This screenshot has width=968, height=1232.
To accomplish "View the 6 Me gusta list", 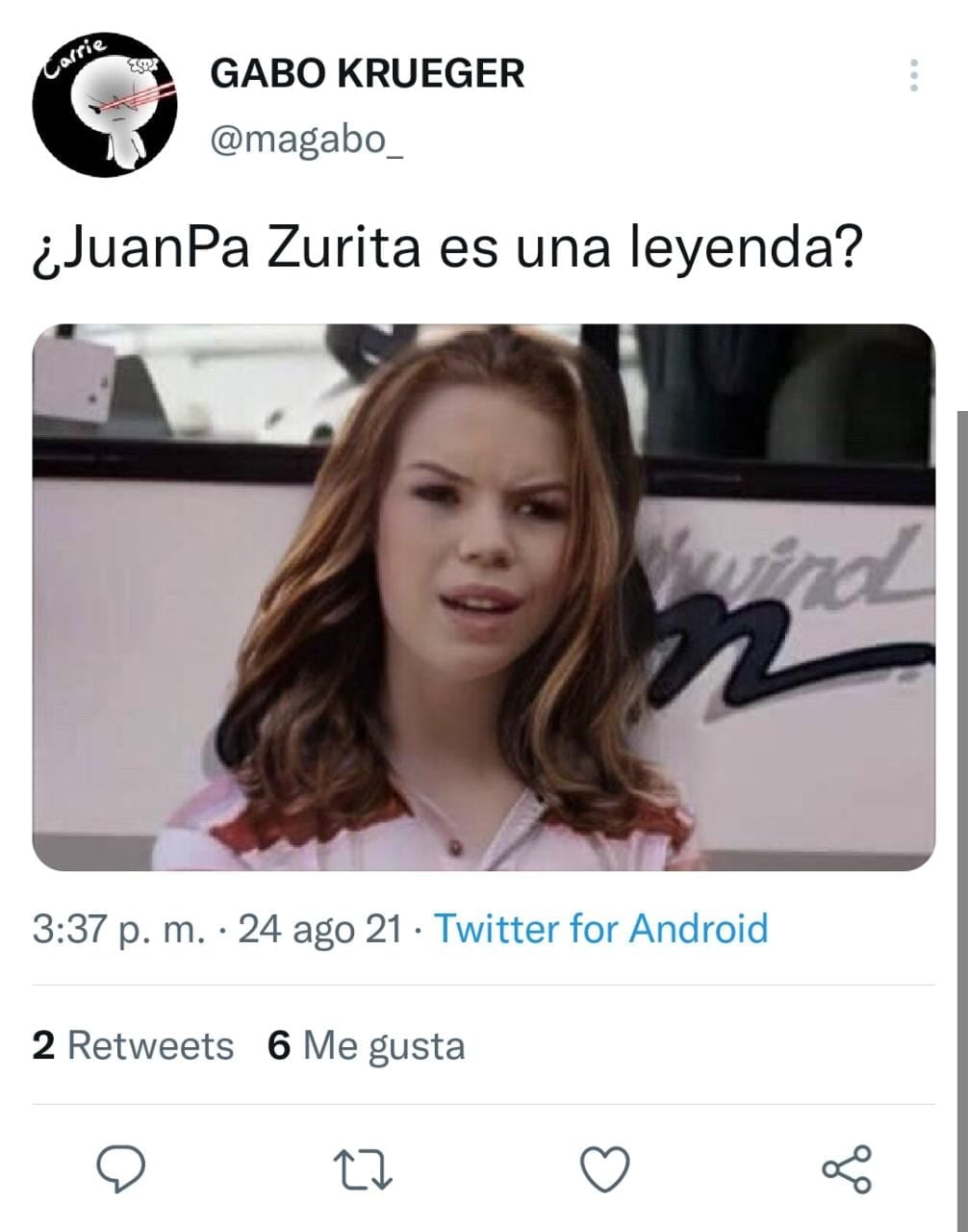I will coord(367,1046).
